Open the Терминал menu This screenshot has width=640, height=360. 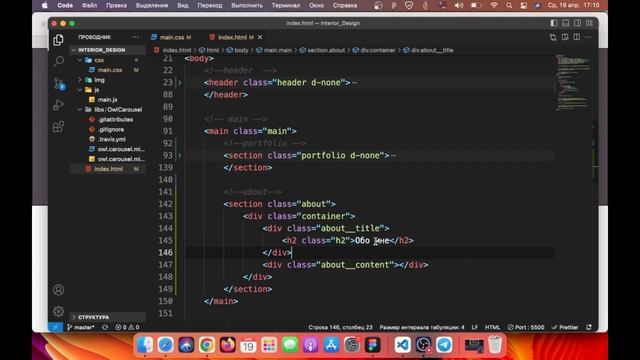tap(286, 6)
